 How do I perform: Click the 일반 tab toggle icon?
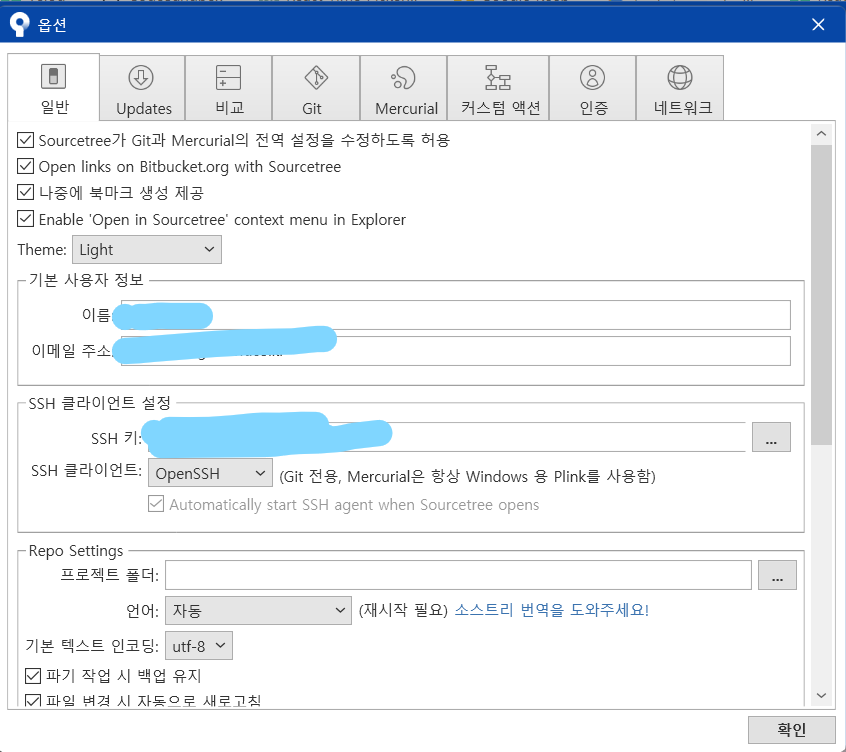click(x=53, y=76)
